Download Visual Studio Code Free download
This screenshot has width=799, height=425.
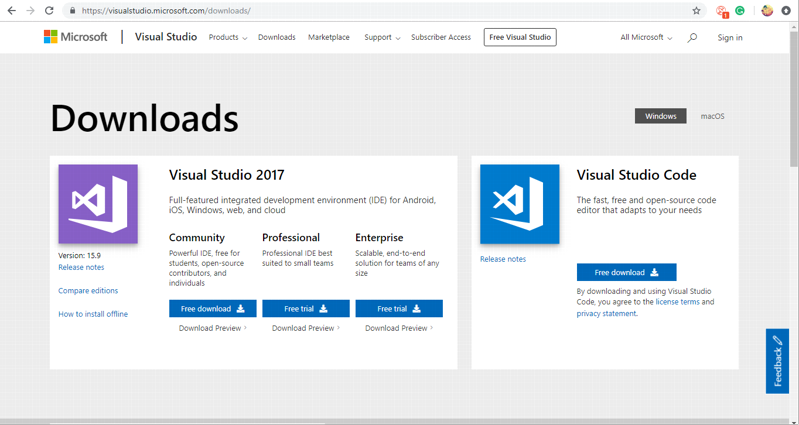626,273
